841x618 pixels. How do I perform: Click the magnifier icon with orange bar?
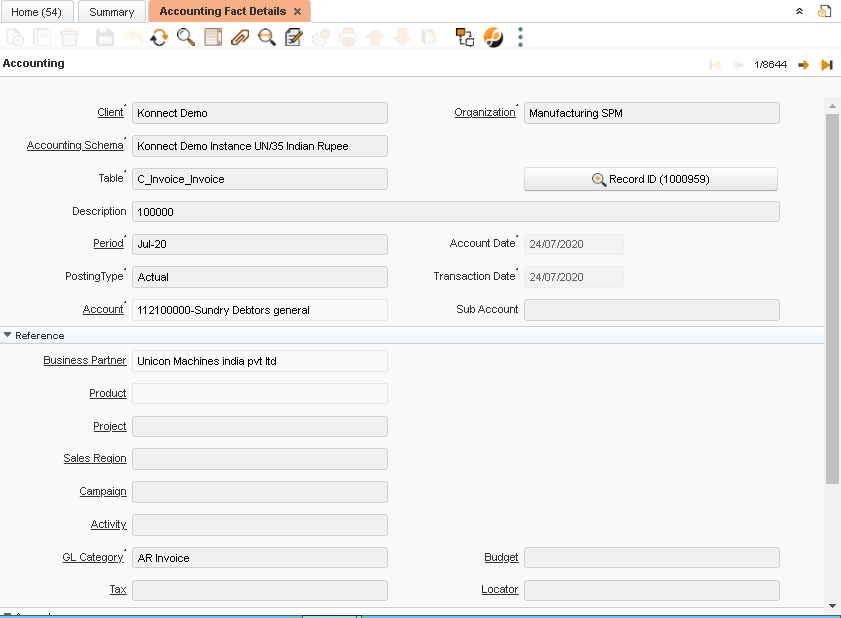(x=267, y=38)
